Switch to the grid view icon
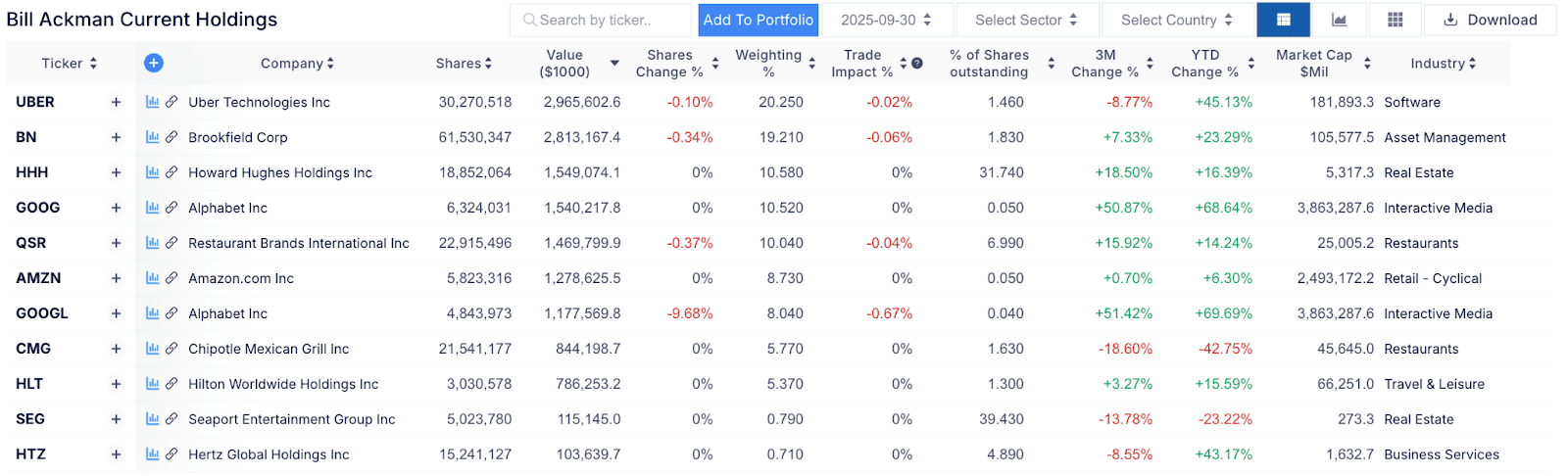The image size is (1568, 476). (x=1396, y=20)
